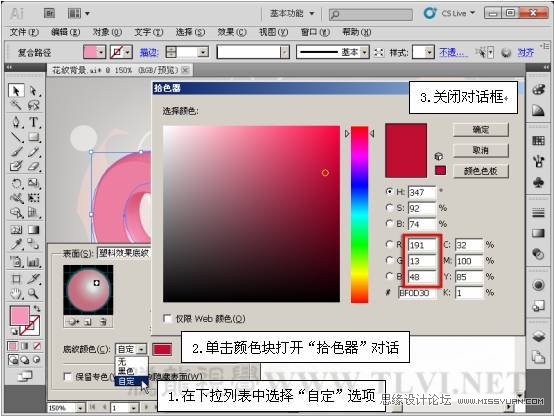Viewport: 554px width, 416px height.
Task: Open the arrange documents dropdown
Action: (x=78, y=13)
